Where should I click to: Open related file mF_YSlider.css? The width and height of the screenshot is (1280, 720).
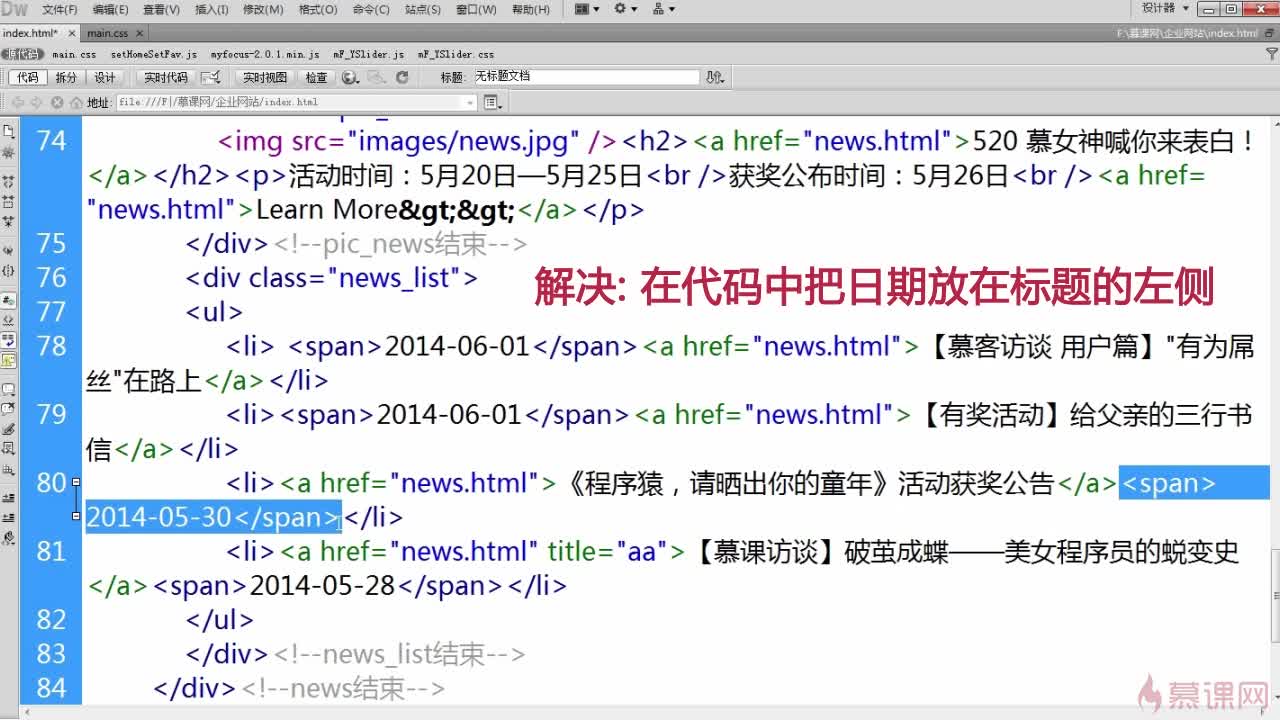click(x=456, y=54)
